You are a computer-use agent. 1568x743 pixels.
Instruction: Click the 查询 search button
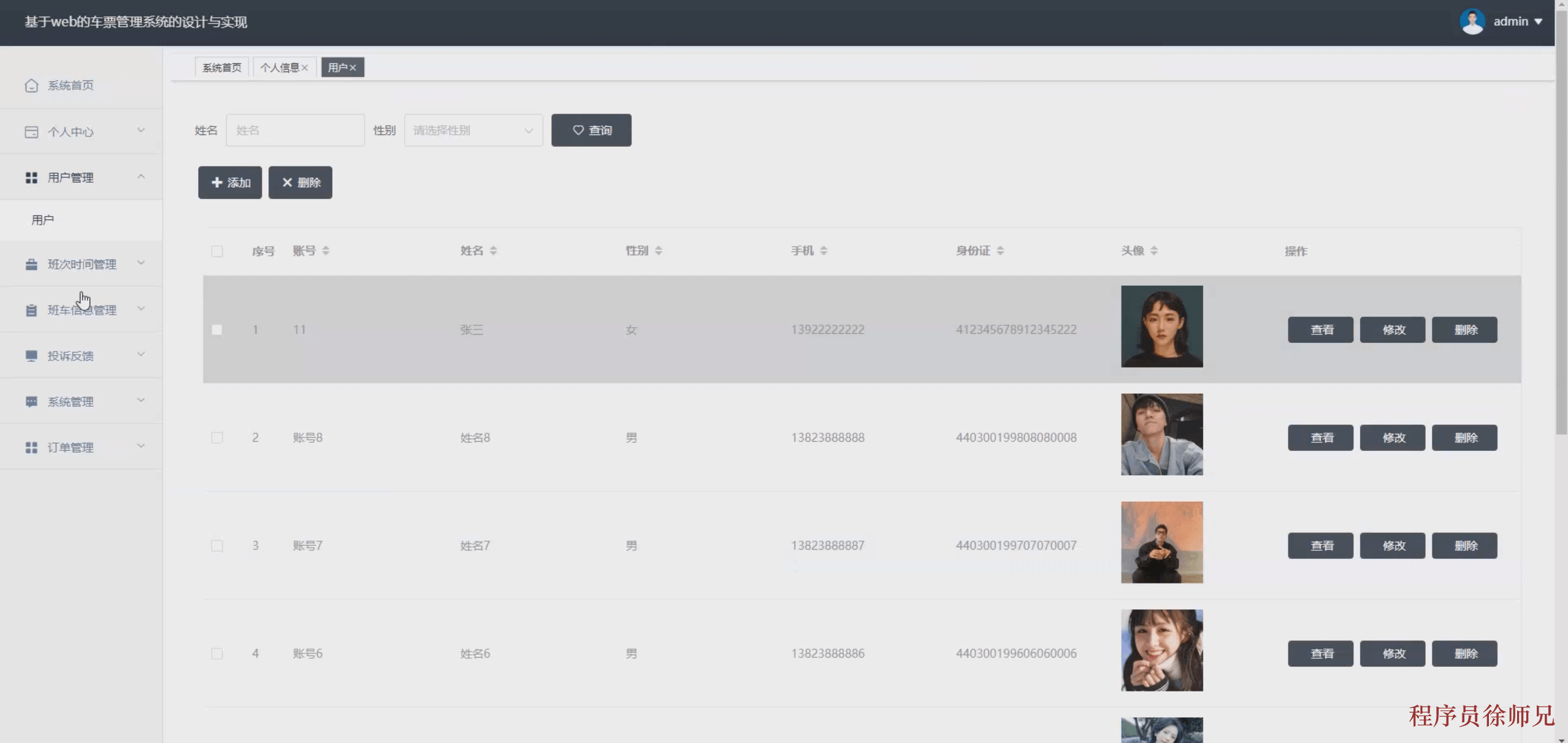(591, 130)
